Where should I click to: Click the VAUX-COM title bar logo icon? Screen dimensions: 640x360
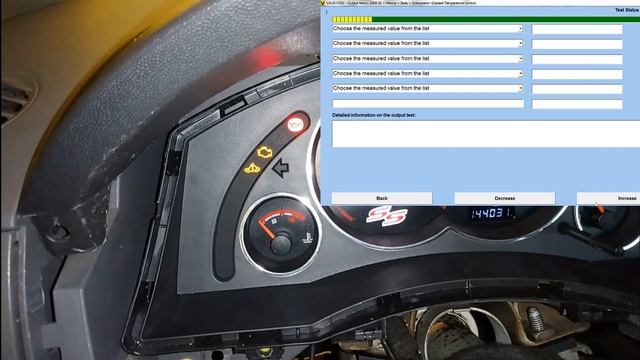coord(322,2)
